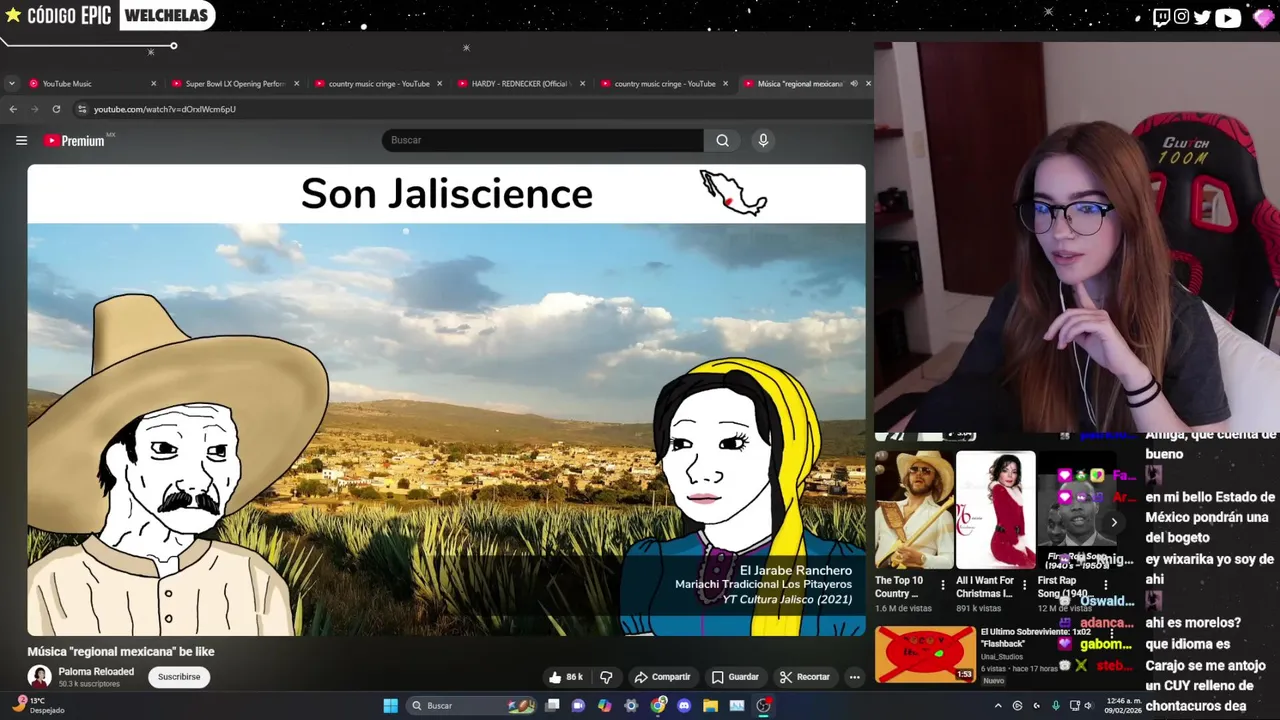The image size is (1280, 720).
Task: Switch to HARDY - REDNECKER tab
Action: [519, 84]
